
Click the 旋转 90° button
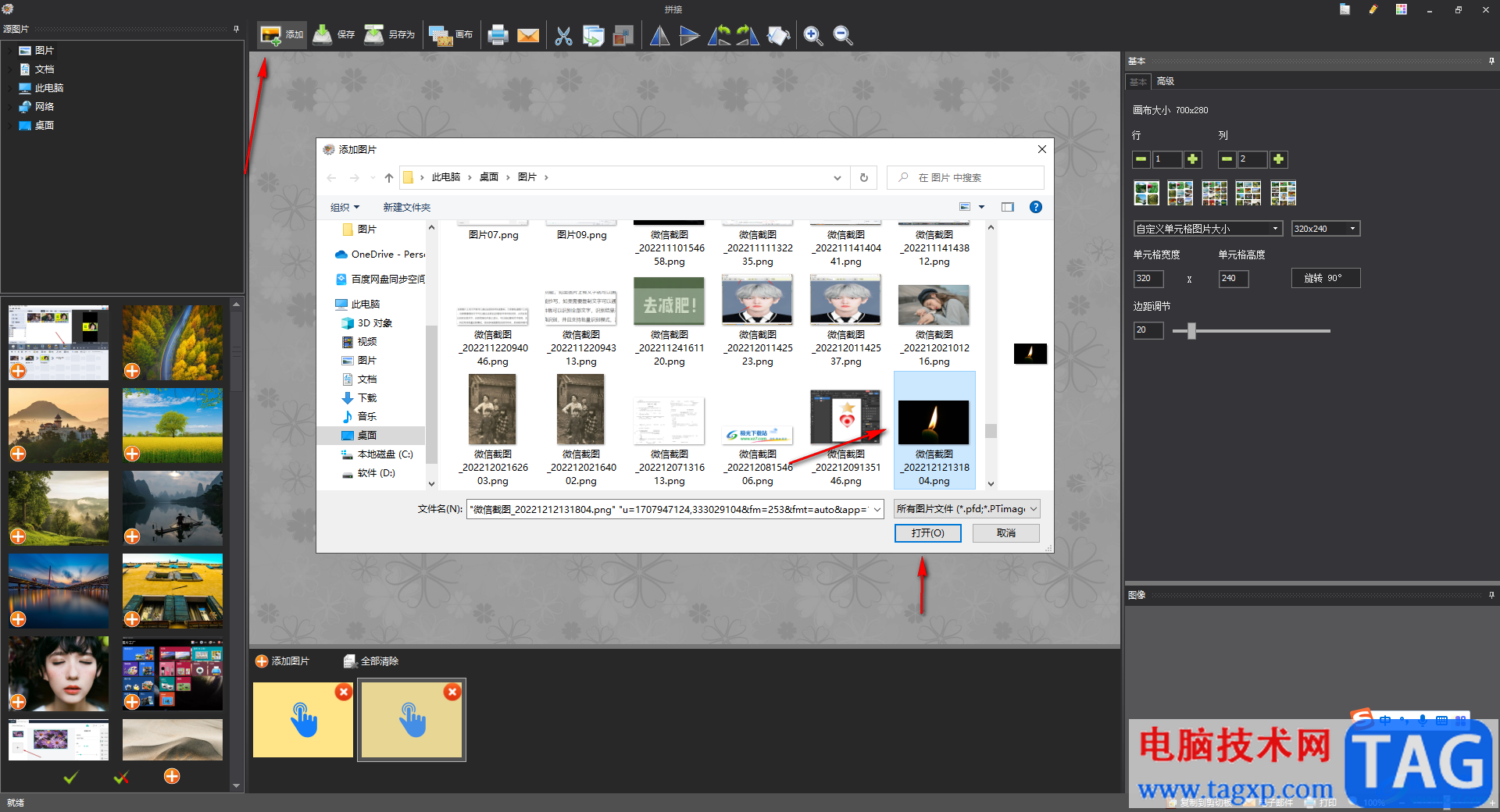(1326, 278)
